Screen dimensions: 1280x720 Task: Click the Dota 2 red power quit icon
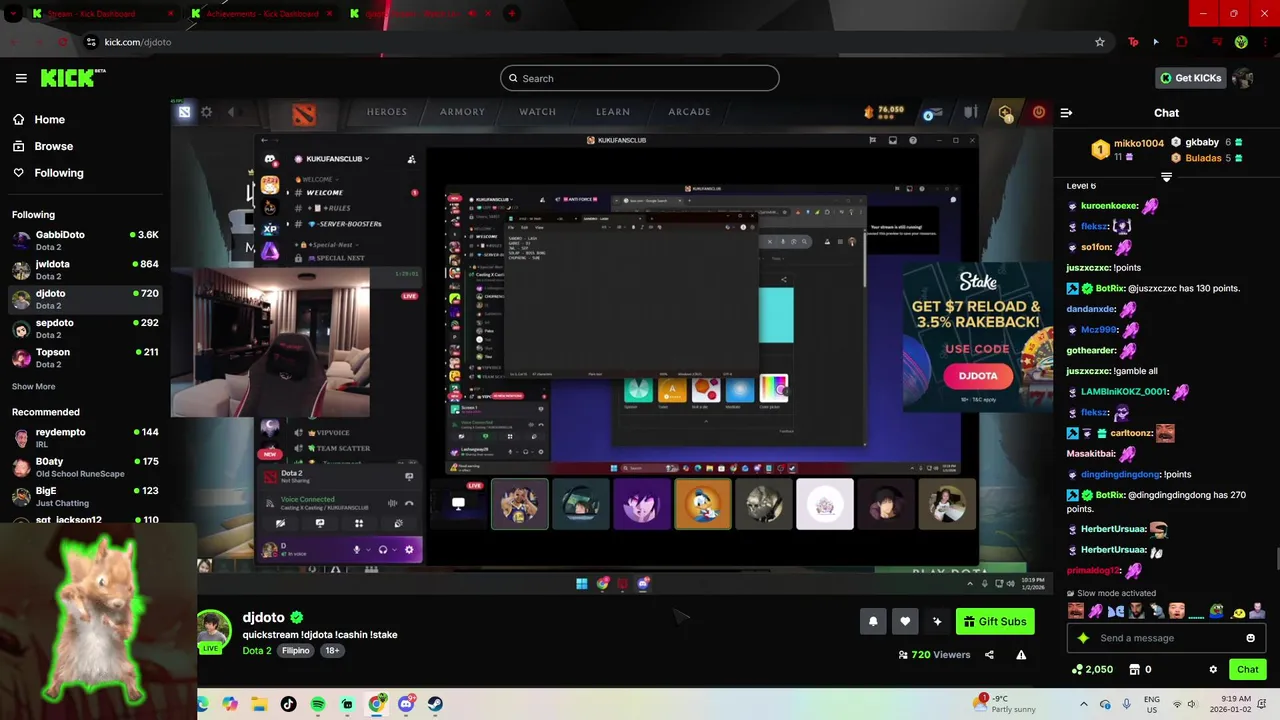(x=1039, y=112)
